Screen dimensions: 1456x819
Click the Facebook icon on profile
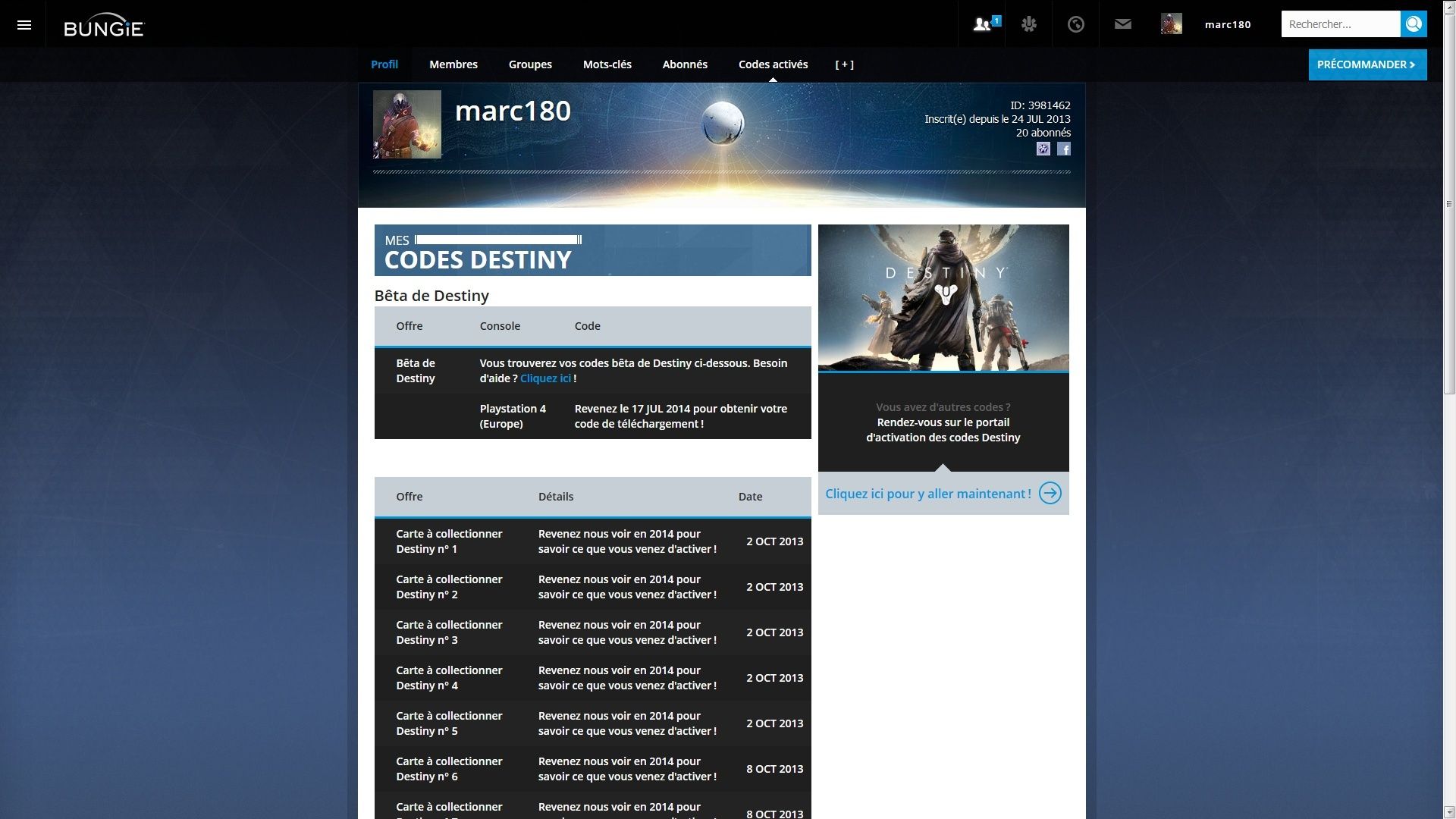(1064, 149)
